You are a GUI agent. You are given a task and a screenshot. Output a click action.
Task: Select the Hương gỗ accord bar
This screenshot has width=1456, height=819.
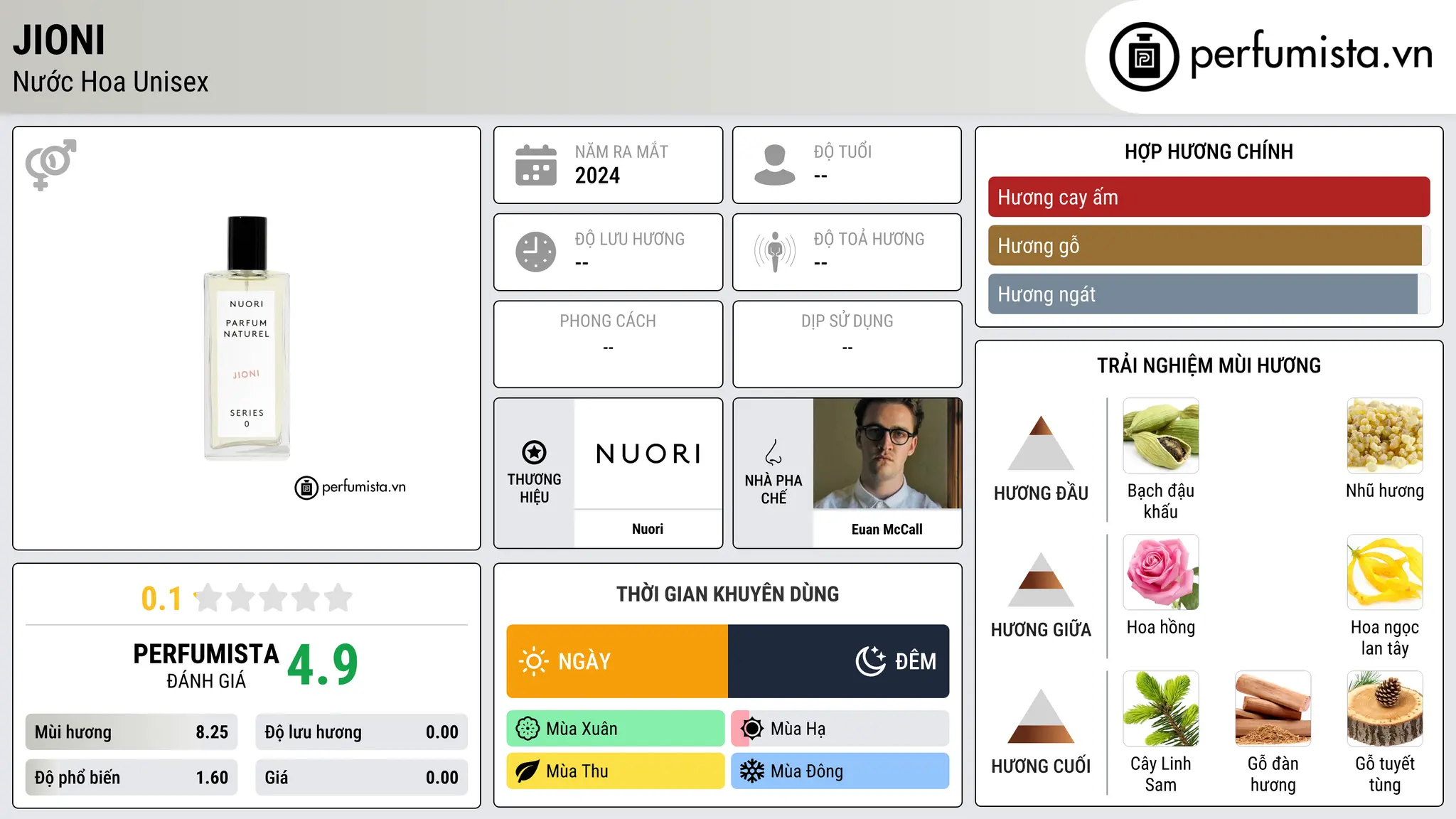(x=1209, y=245)
